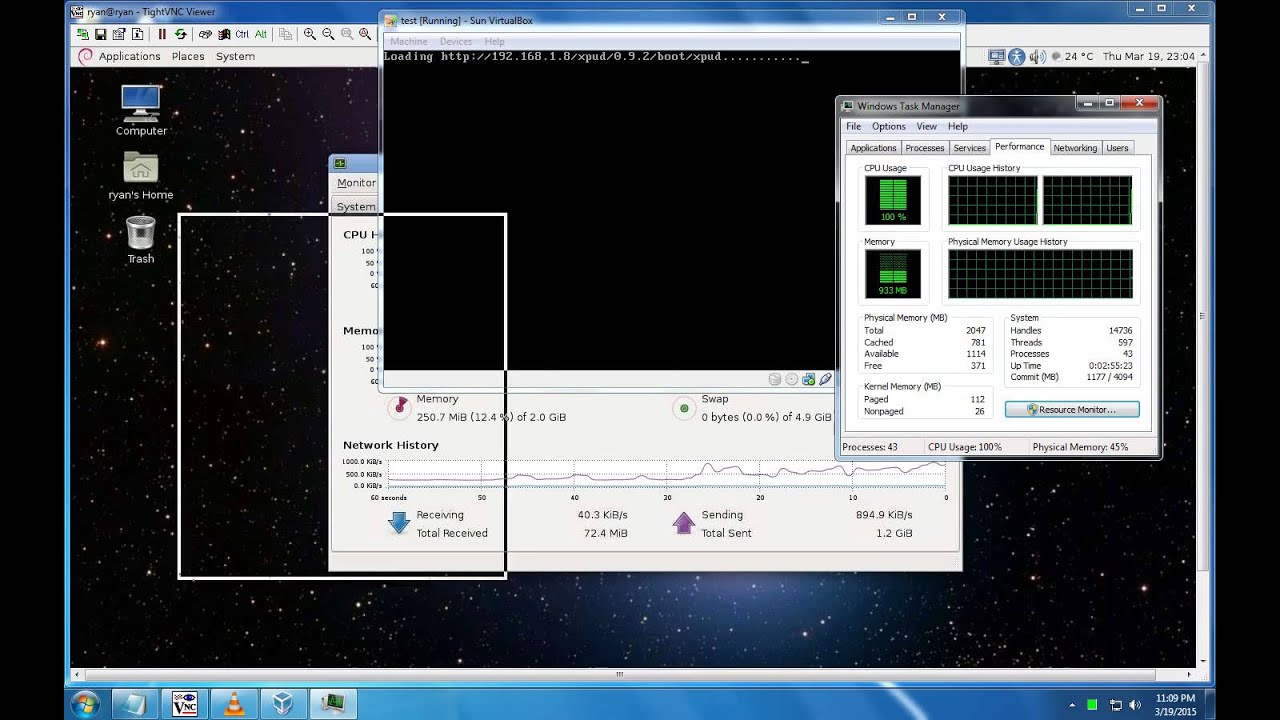
Task: Send Ctrl+Alt+Del via TightVNC toolbar
Action: pos(205,34)
